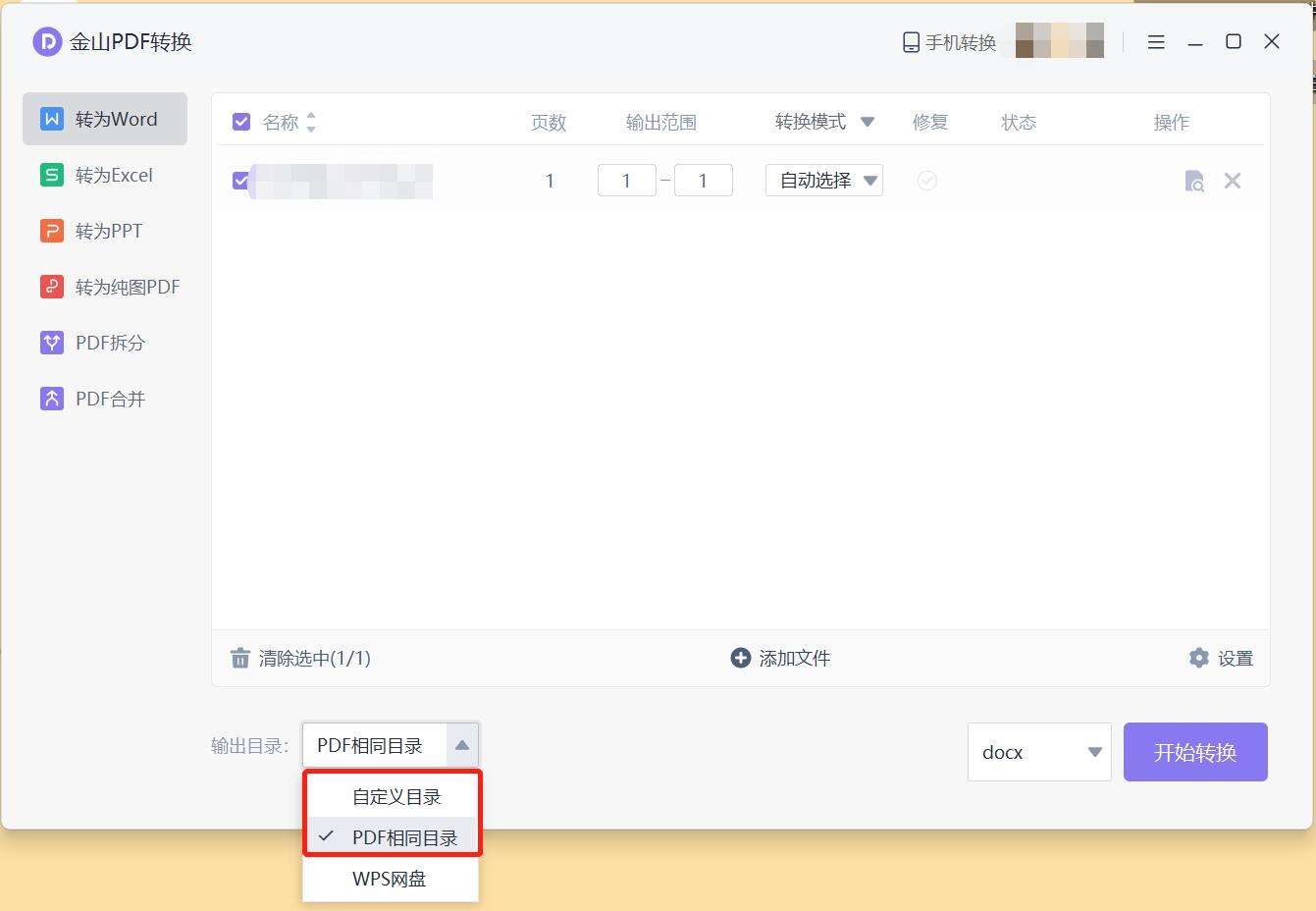This screenshot has width=1316, height=911.
Task: Click the 转为Excel S icon
Action: pos(52,175)
